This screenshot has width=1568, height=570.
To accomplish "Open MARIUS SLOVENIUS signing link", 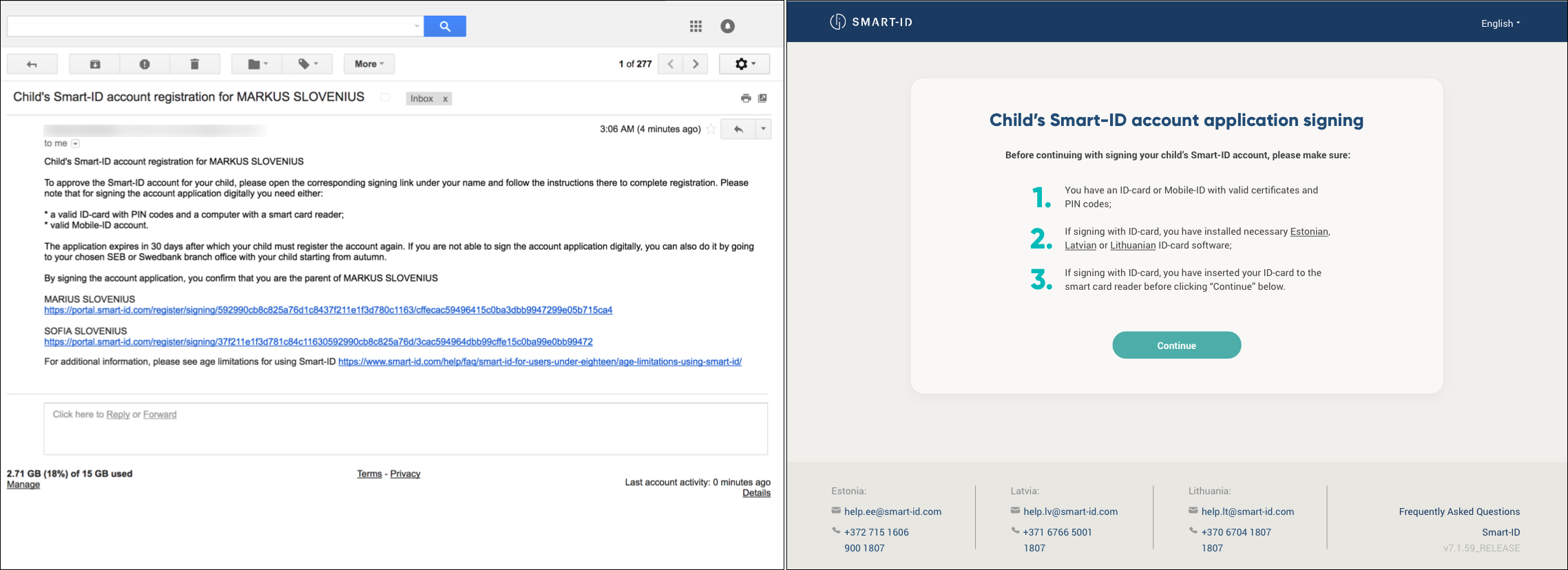I will point(328,310).
